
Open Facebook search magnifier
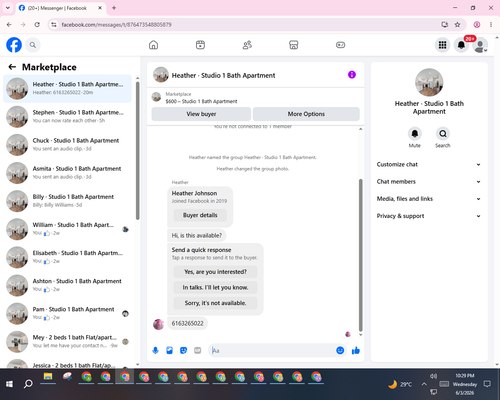[33, 45]
